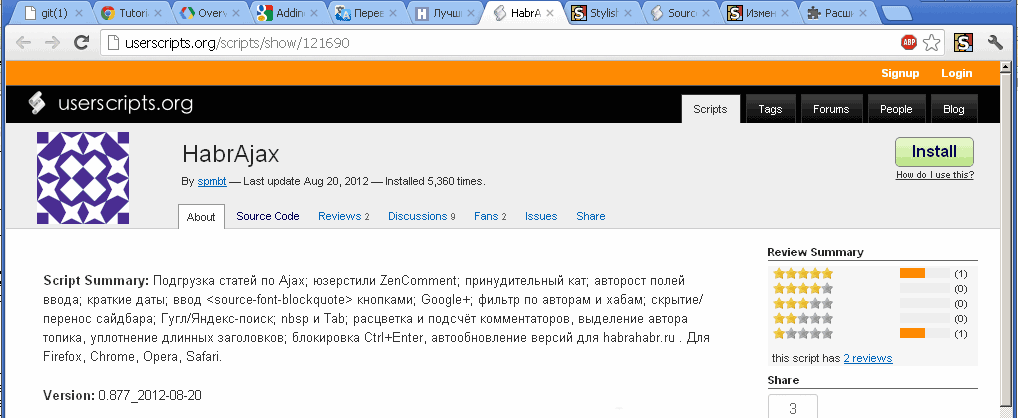Open the Reviews tab

pos(343,216)
